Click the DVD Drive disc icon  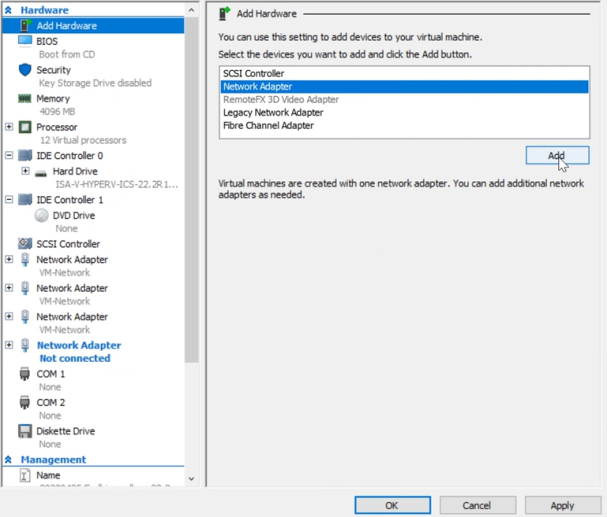click(x=41, y=215)
